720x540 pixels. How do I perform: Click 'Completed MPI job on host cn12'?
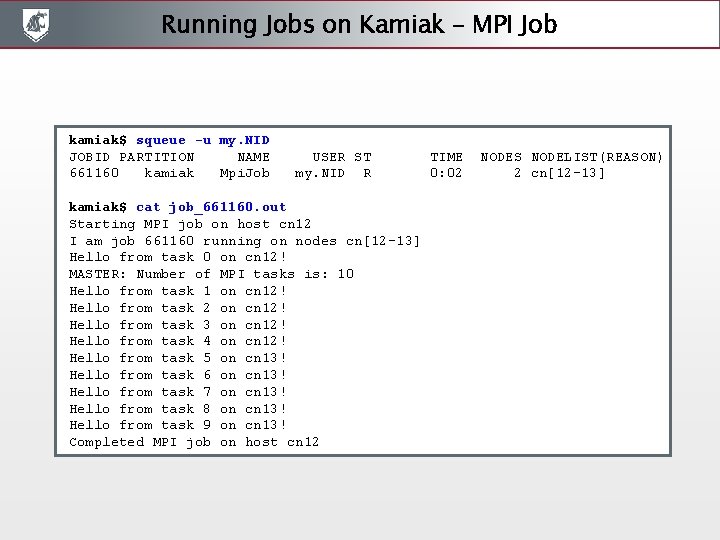tap(194, 442)
